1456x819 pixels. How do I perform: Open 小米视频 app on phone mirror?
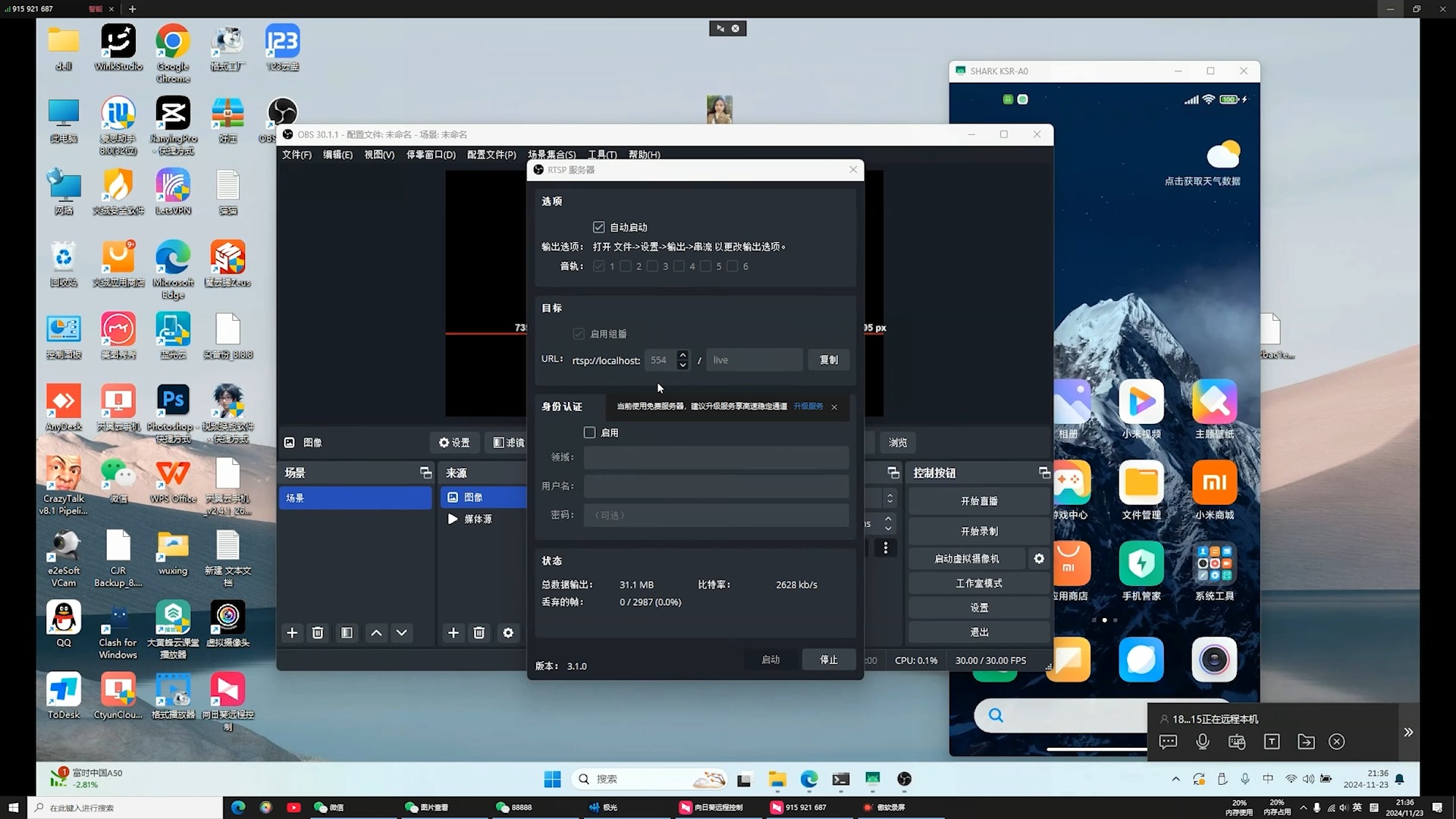point(1141,410)
